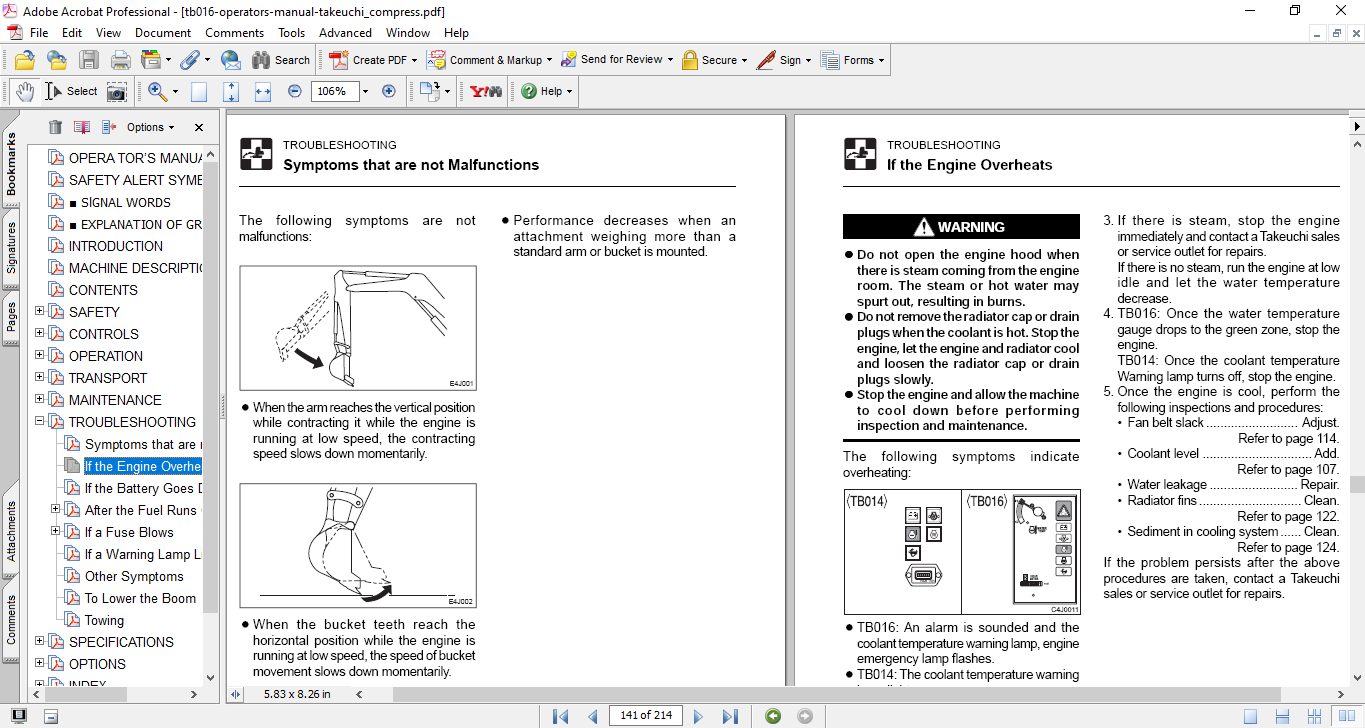Go to the last page
Viewport: 1365px width, 728px height.
[x=730, y=716]
